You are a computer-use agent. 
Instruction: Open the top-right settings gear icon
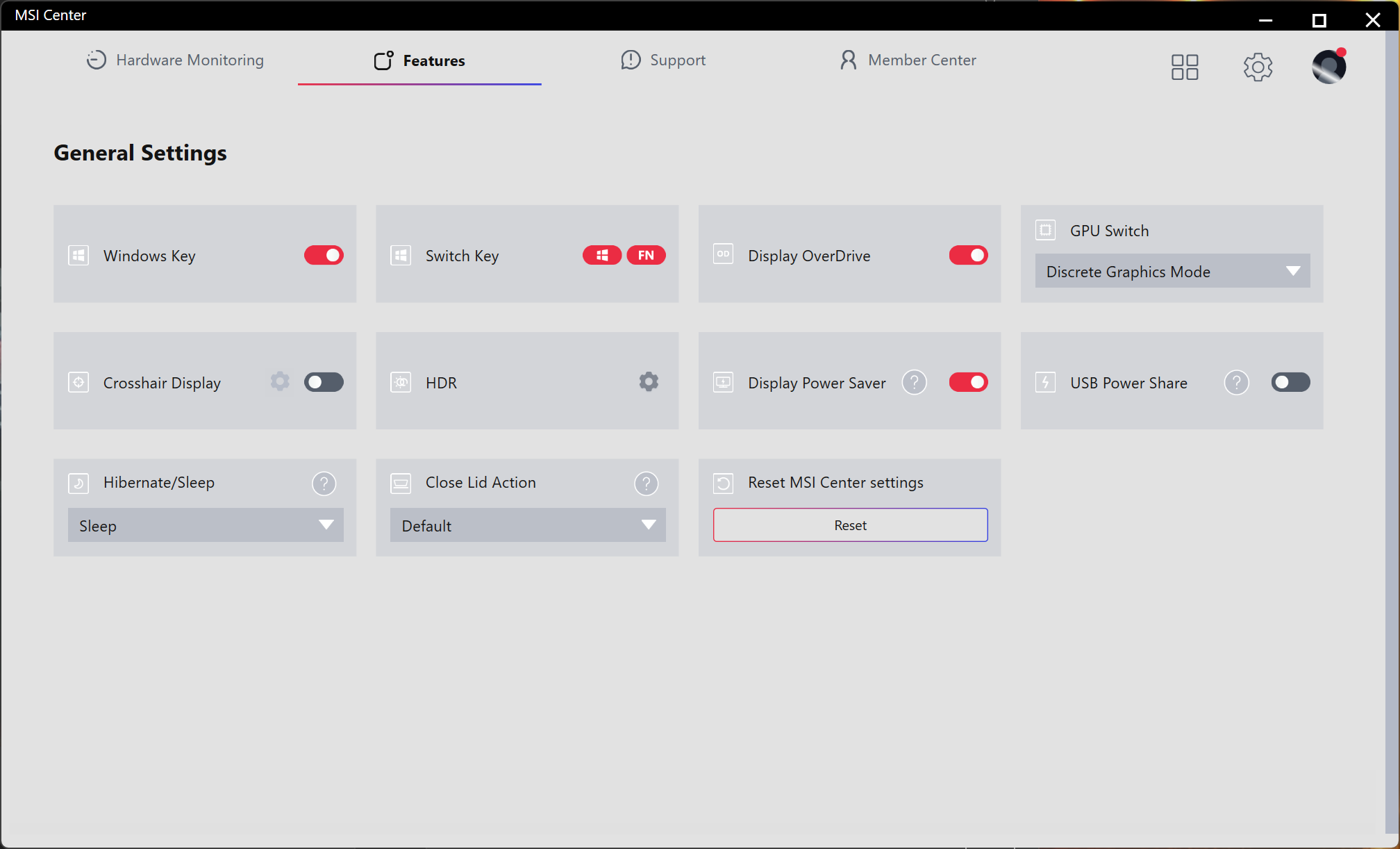click(1258, 67)
